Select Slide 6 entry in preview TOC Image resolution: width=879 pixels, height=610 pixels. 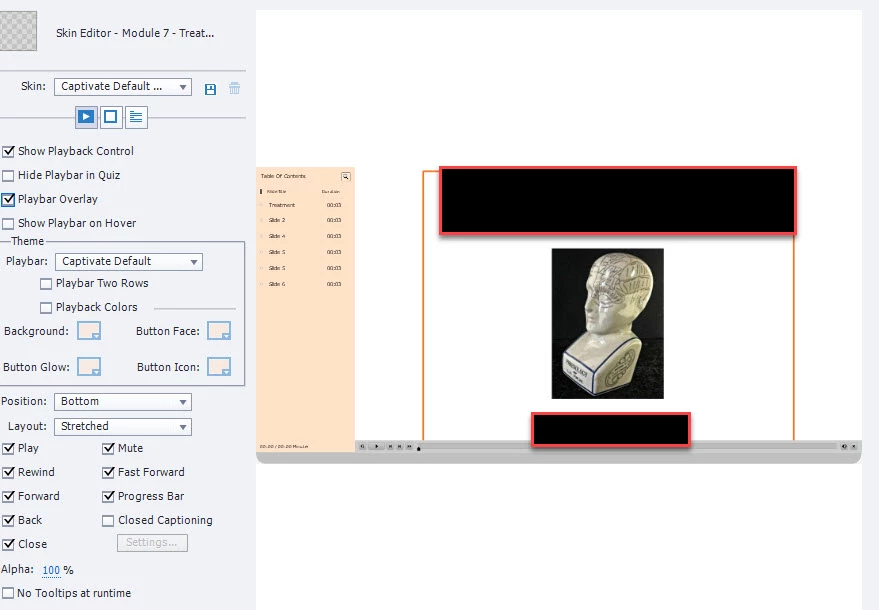(x=277, y=284)
